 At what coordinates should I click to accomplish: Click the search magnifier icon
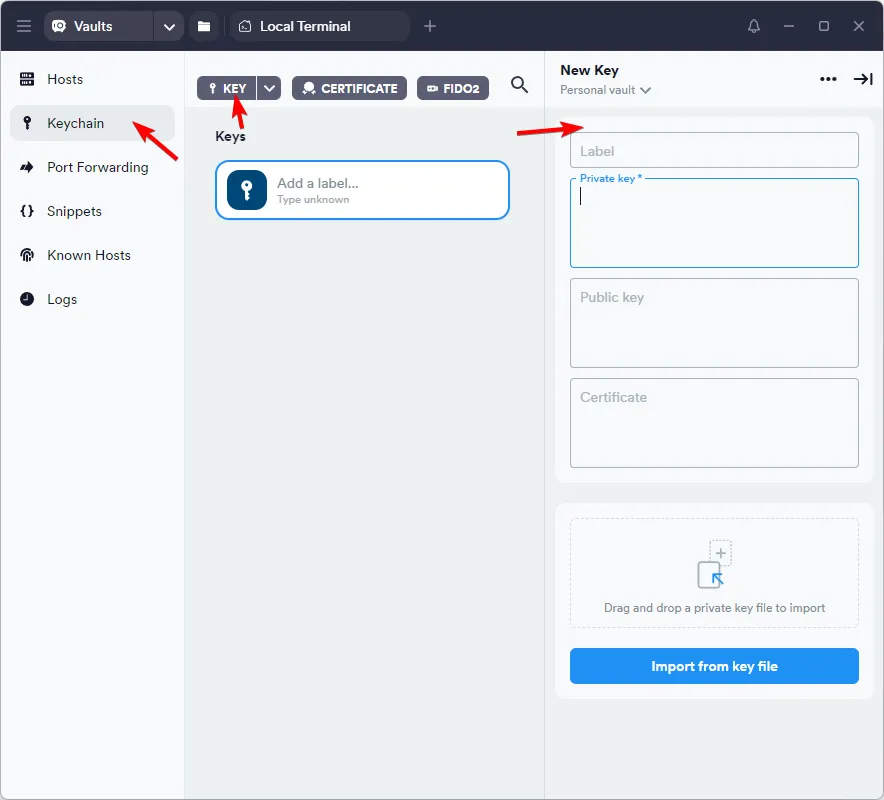point(519,85)
